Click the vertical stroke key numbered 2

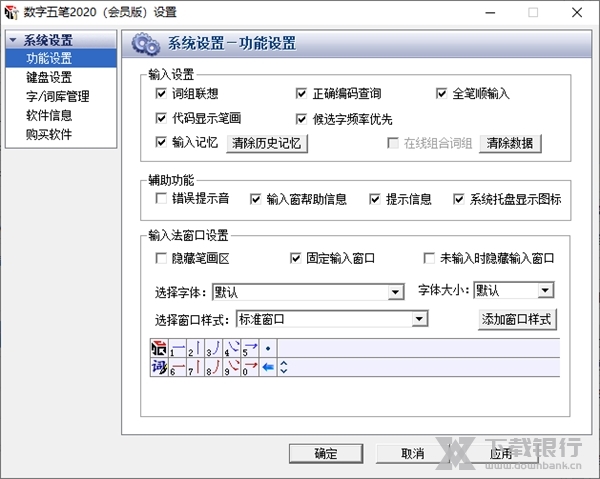coord(195,348)
